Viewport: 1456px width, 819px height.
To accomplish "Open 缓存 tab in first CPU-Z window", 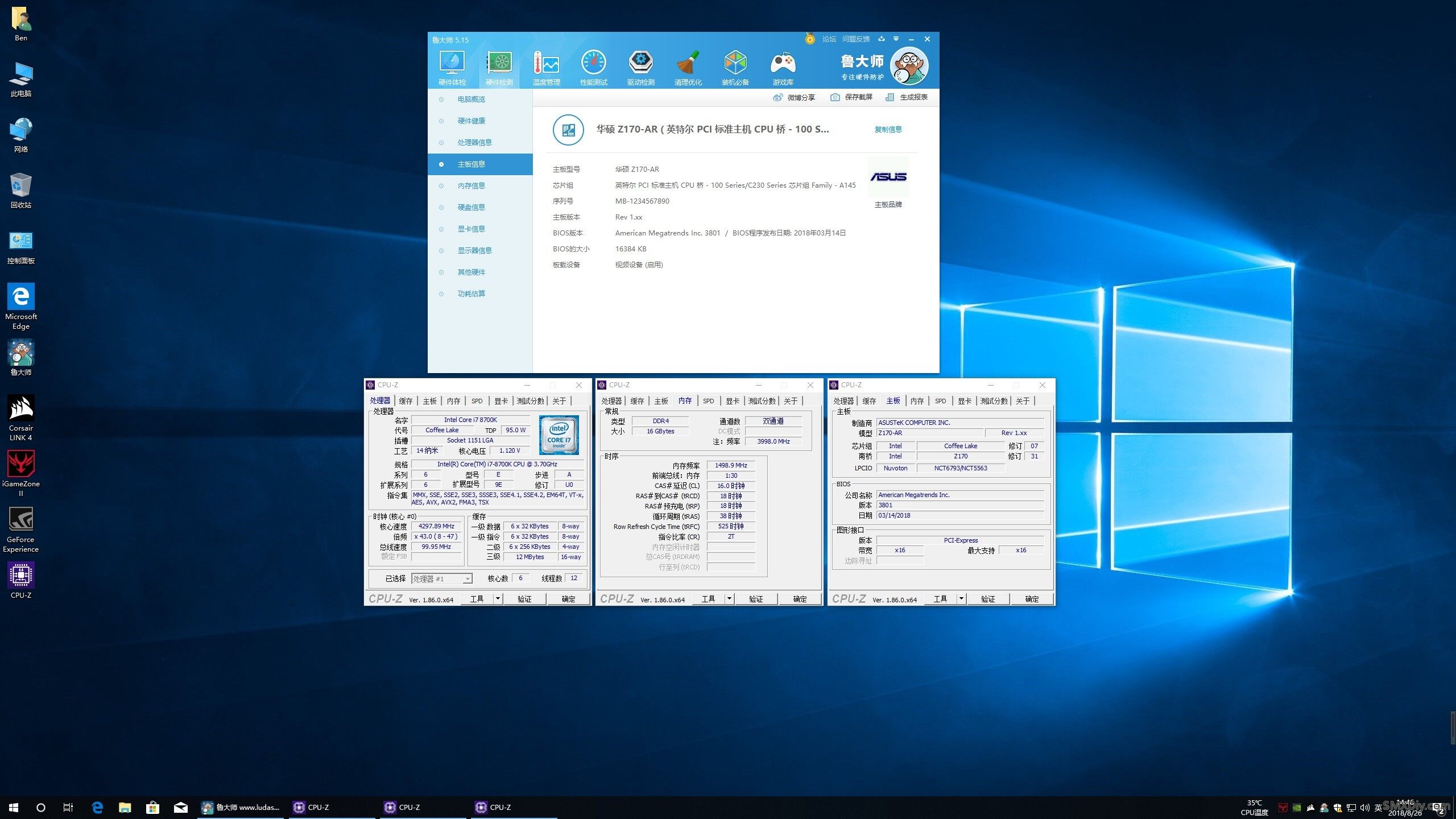I will coord(406,401).
